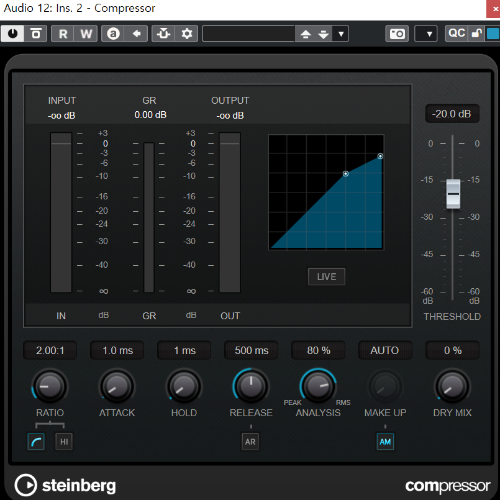Click the ANALYSIS knob
500x500 pixels.
click(318, 386)
